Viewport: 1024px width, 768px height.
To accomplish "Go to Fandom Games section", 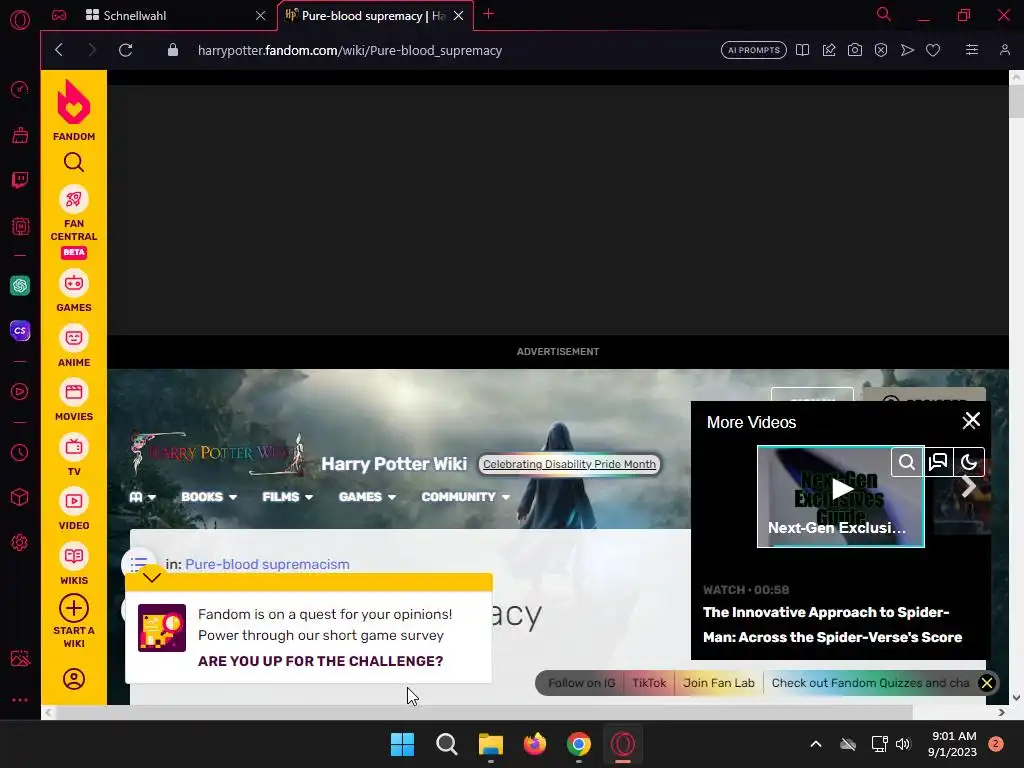I will coord(74,291).
